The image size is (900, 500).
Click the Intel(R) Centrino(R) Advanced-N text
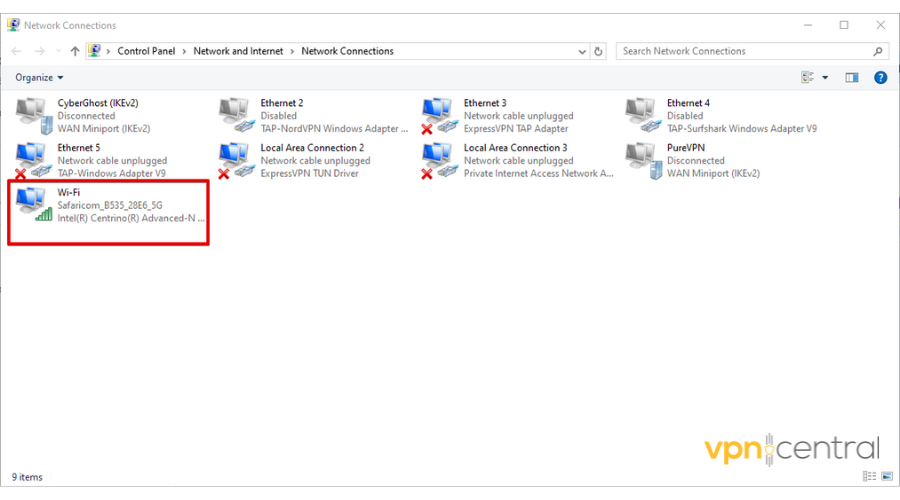(131, 218)
